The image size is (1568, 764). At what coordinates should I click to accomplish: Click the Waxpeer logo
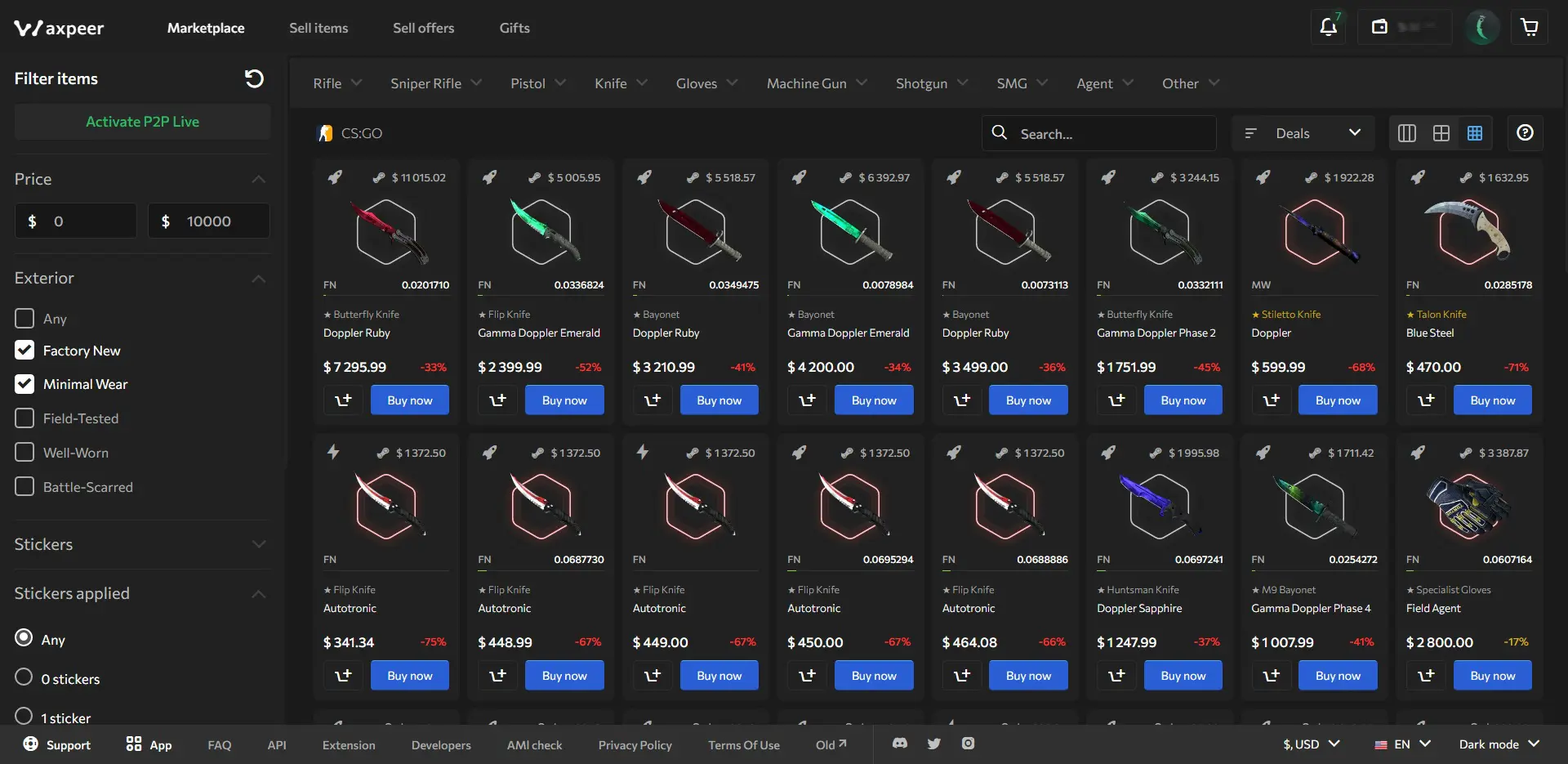59,28
